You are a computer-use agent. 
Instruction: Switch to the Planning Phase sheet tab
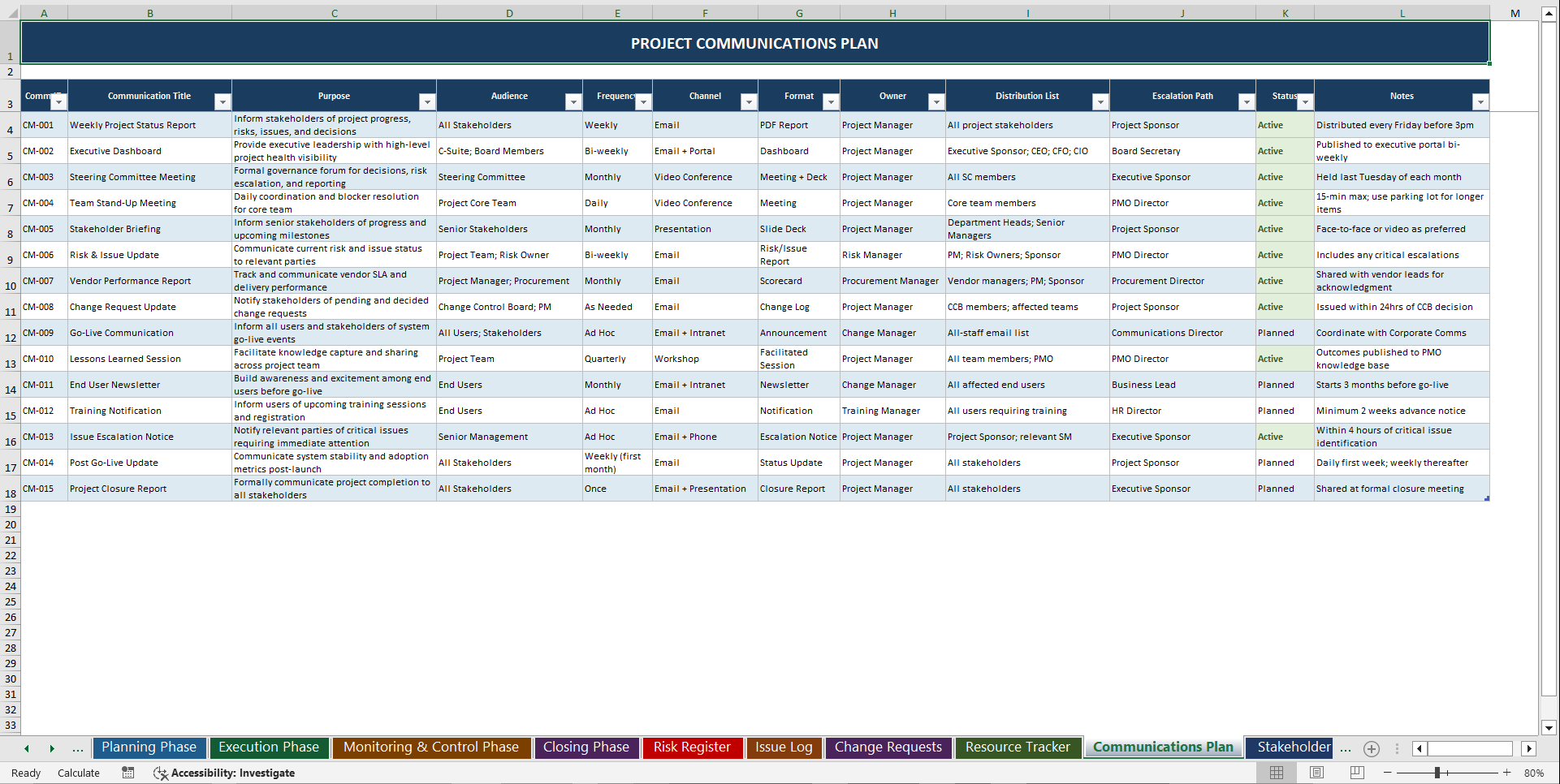[149, 747]
